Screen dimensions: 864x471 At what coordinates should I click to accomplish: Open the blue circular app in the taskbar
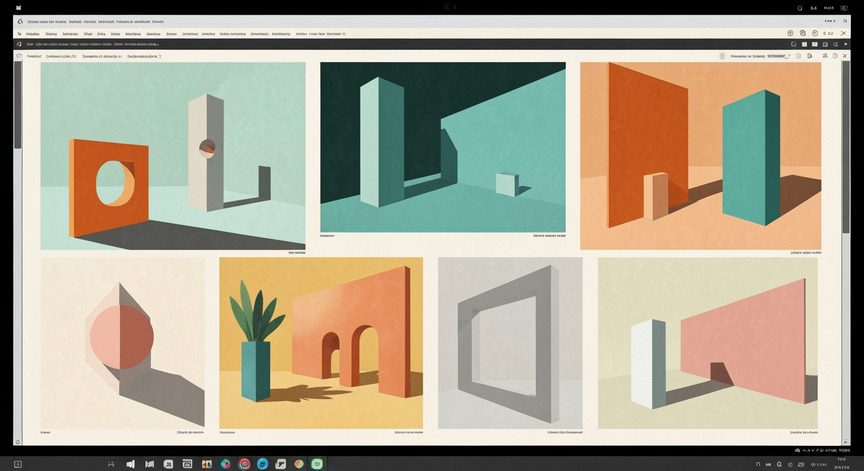pos(262,464)
